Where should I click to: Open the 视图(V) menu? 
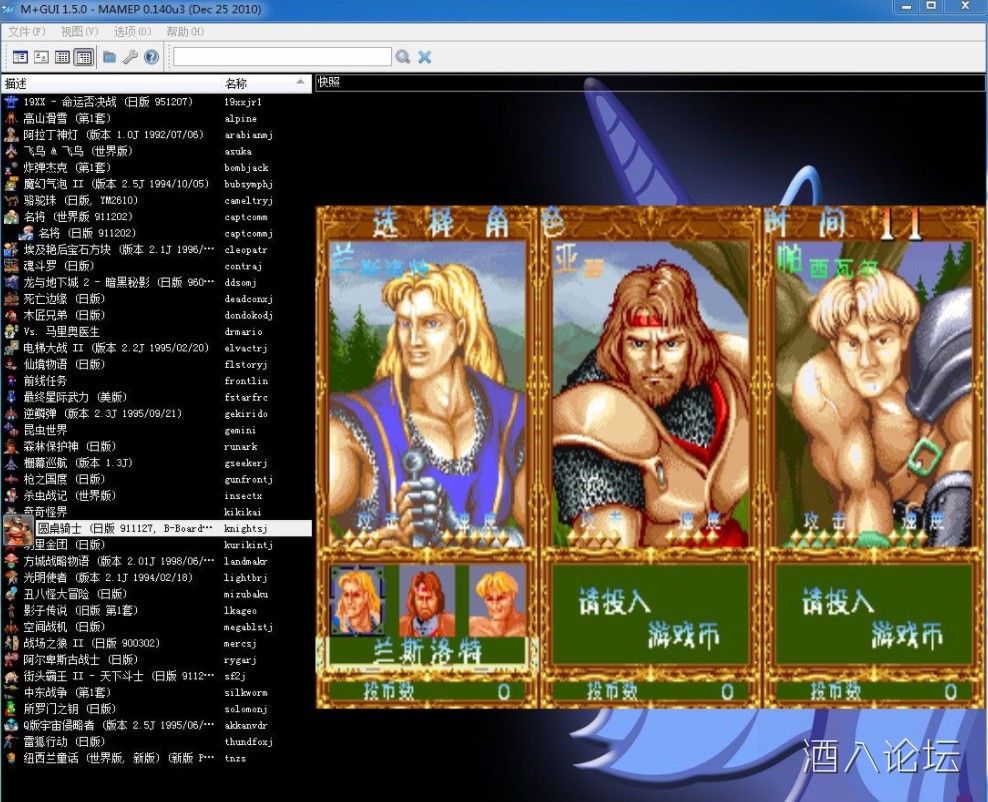[79, 32]
